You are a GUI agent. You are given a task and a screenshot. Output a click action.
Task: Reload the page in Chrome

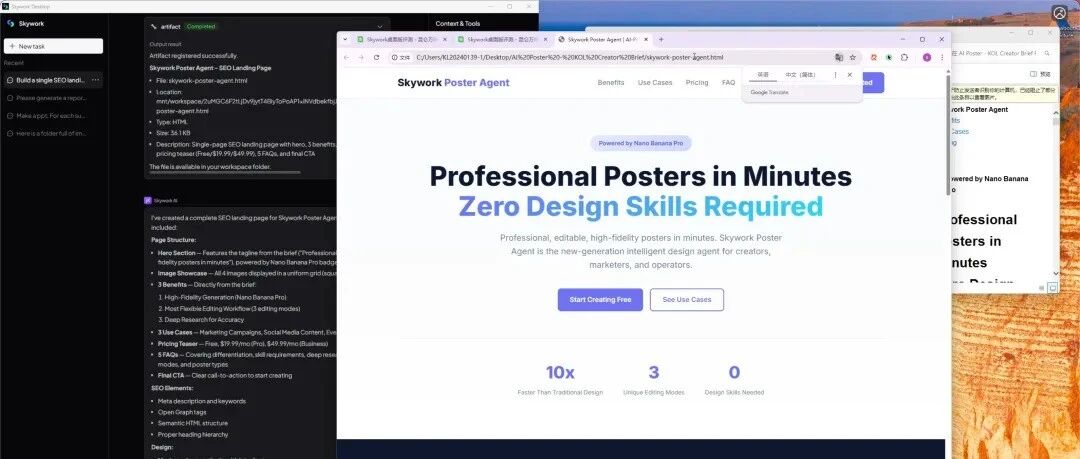coord(376,57)
